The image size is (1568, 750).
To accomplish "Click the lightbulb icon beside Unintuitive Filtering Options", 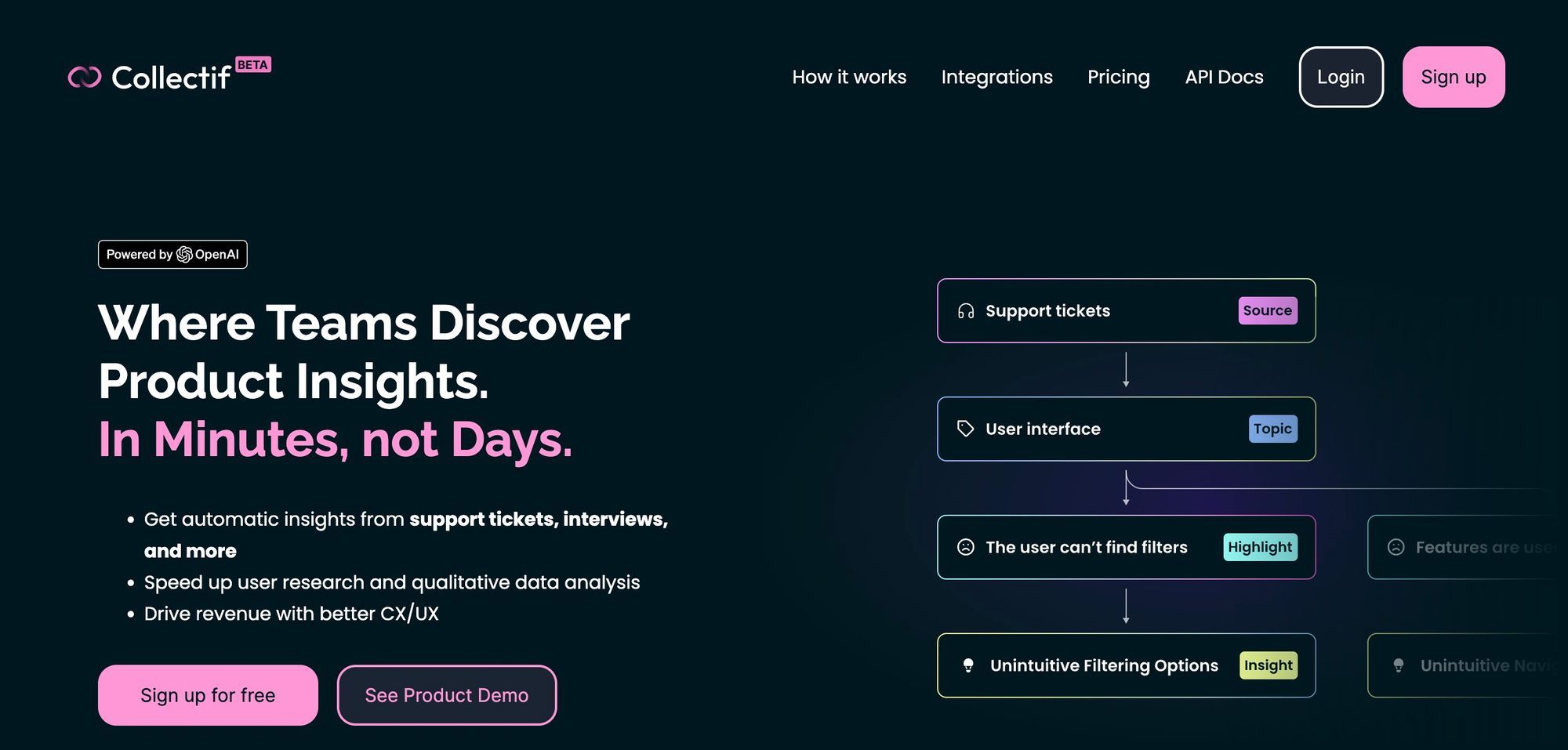I will [x=968, y=665].
